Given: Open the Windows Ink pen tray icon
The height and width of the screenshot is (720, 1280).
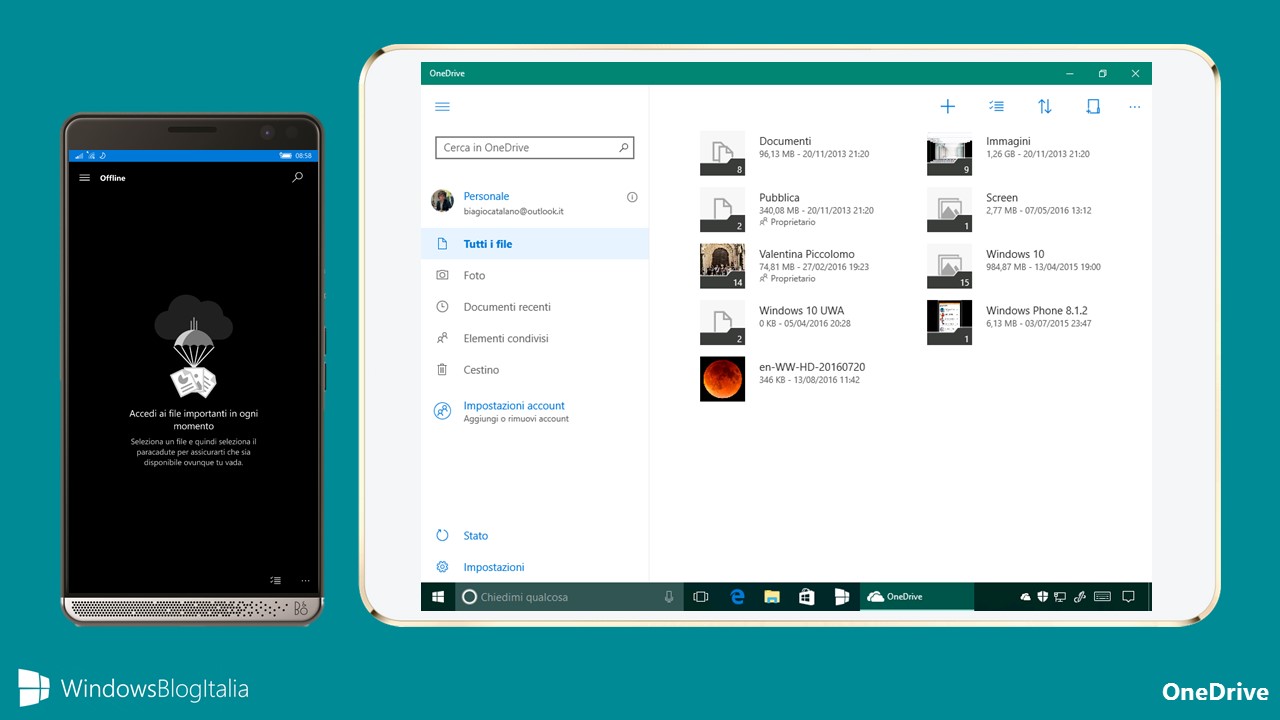Looking at the screenshot, I should click(1079, 597).
